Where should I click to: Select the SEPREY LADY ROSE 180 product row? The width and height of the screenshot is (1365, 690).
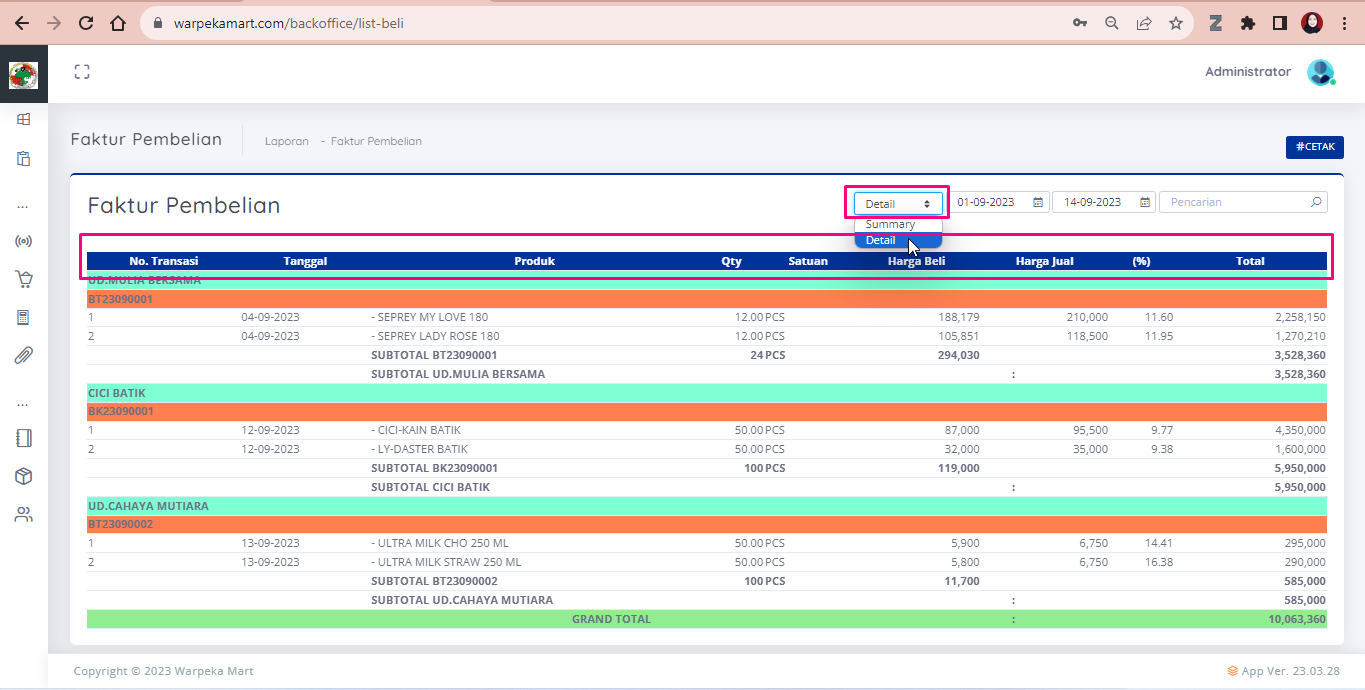click(707, 336)
